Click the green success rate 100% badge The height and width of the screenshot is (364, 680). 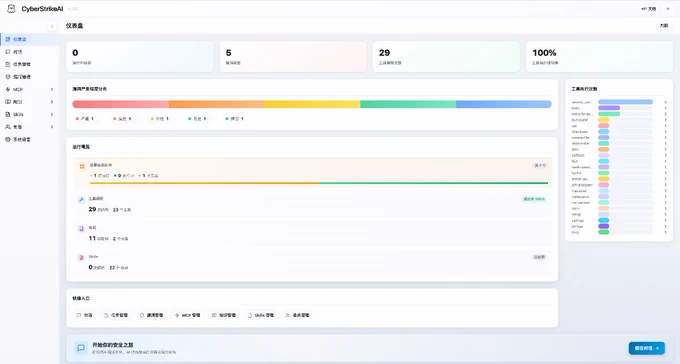coord(534,199)
